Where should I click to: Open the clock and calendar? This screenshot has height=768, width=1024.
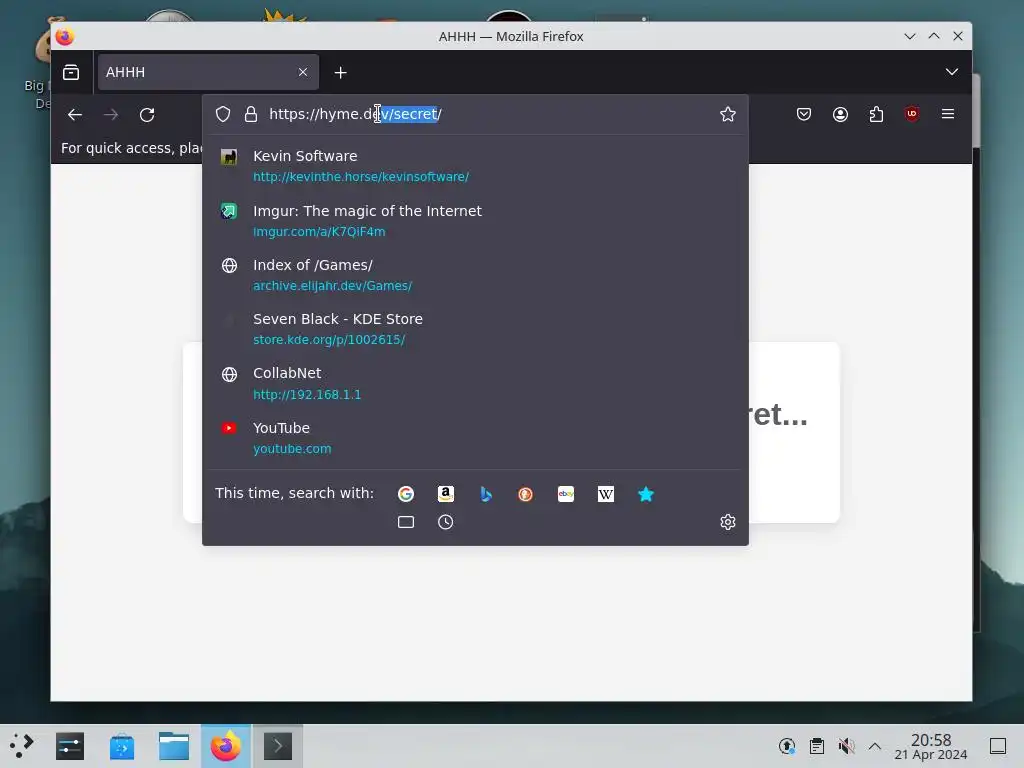[931, 746]
